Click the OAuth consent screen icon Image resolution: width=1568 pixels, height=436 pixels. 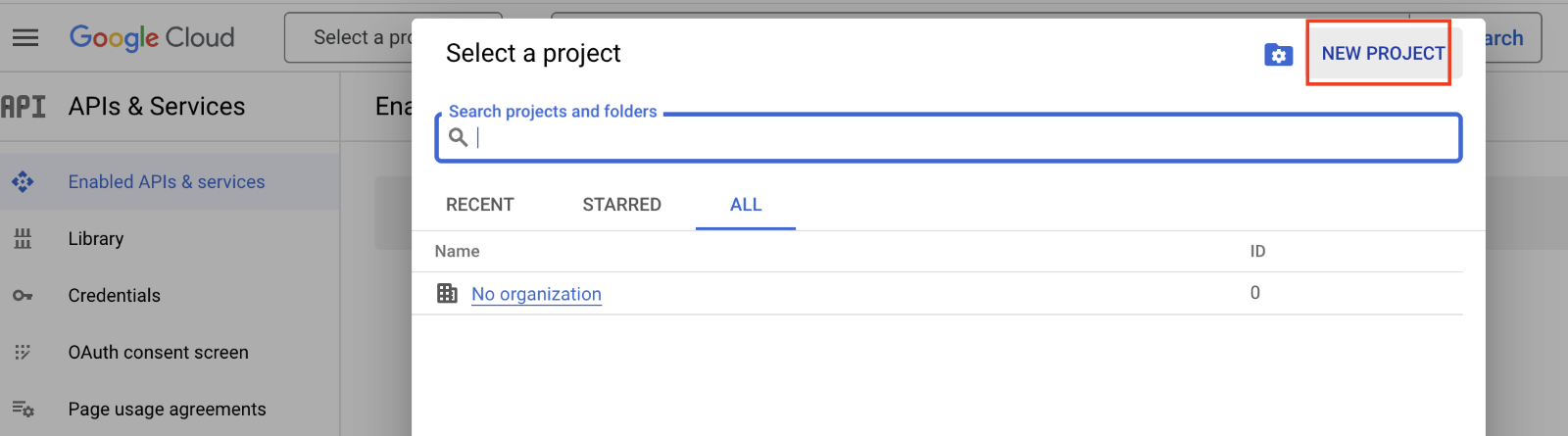pyautogui.click(x=23, y=352)
